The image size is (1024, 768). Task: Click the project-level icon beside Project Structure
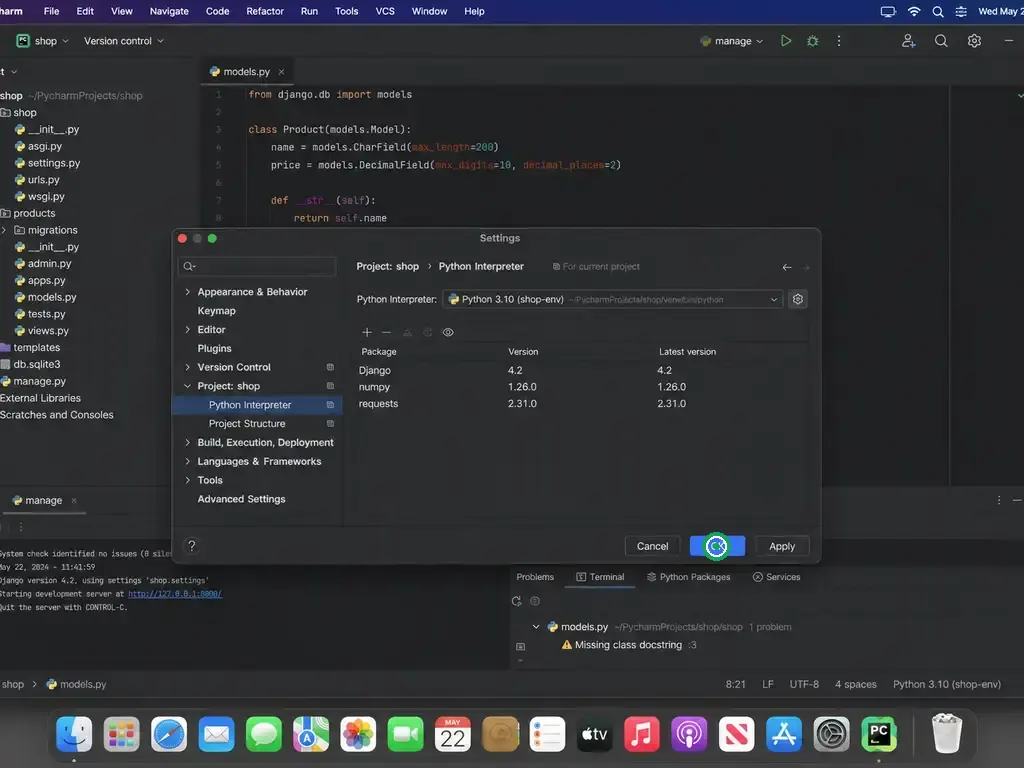[330, 423]
